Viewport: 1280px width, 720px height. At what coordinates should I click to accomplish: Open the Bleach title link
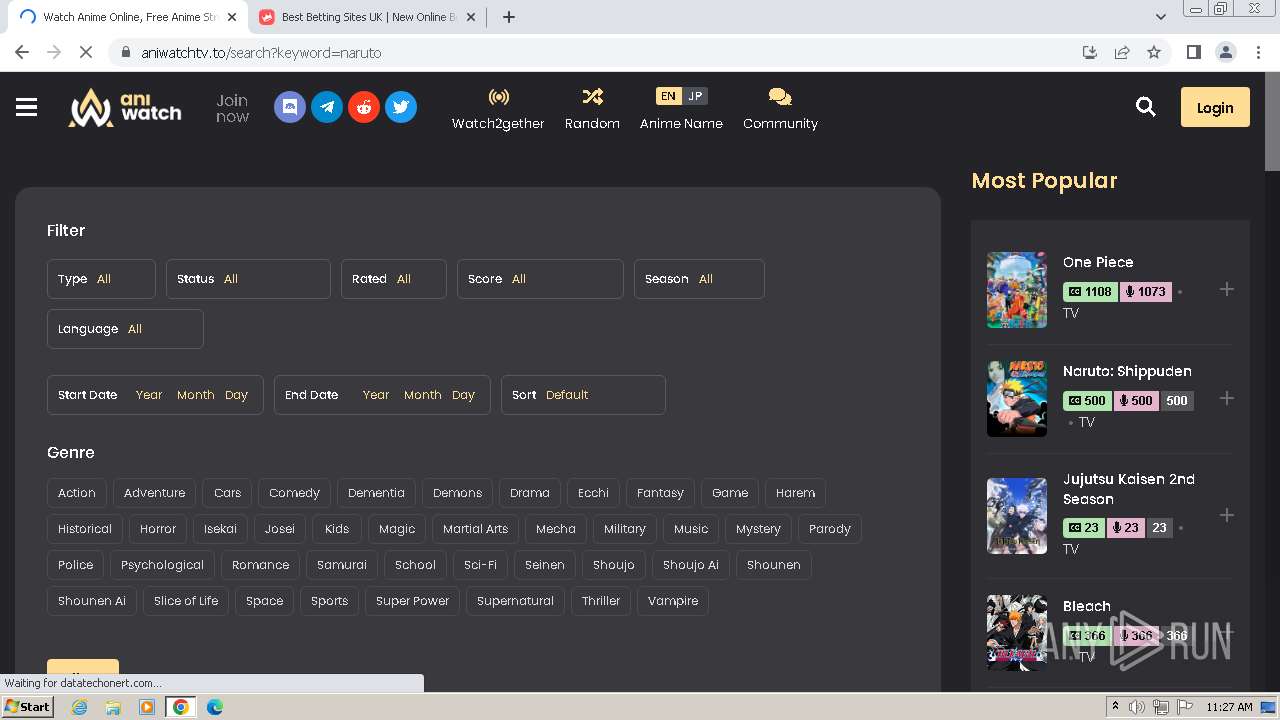tap(1087, 606)
